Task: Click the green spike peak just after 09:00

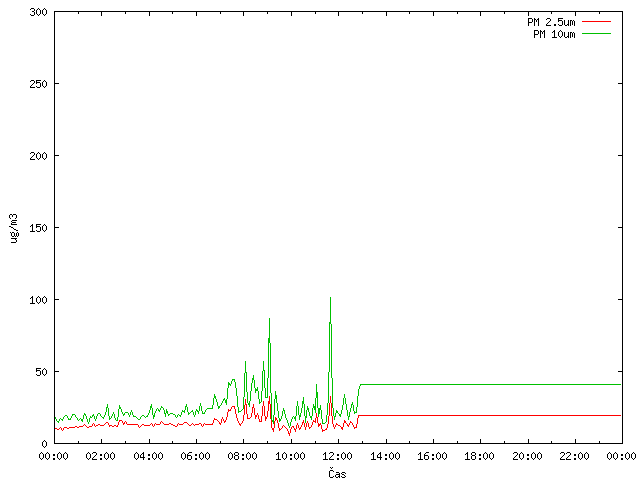Action: pos(269,319)
